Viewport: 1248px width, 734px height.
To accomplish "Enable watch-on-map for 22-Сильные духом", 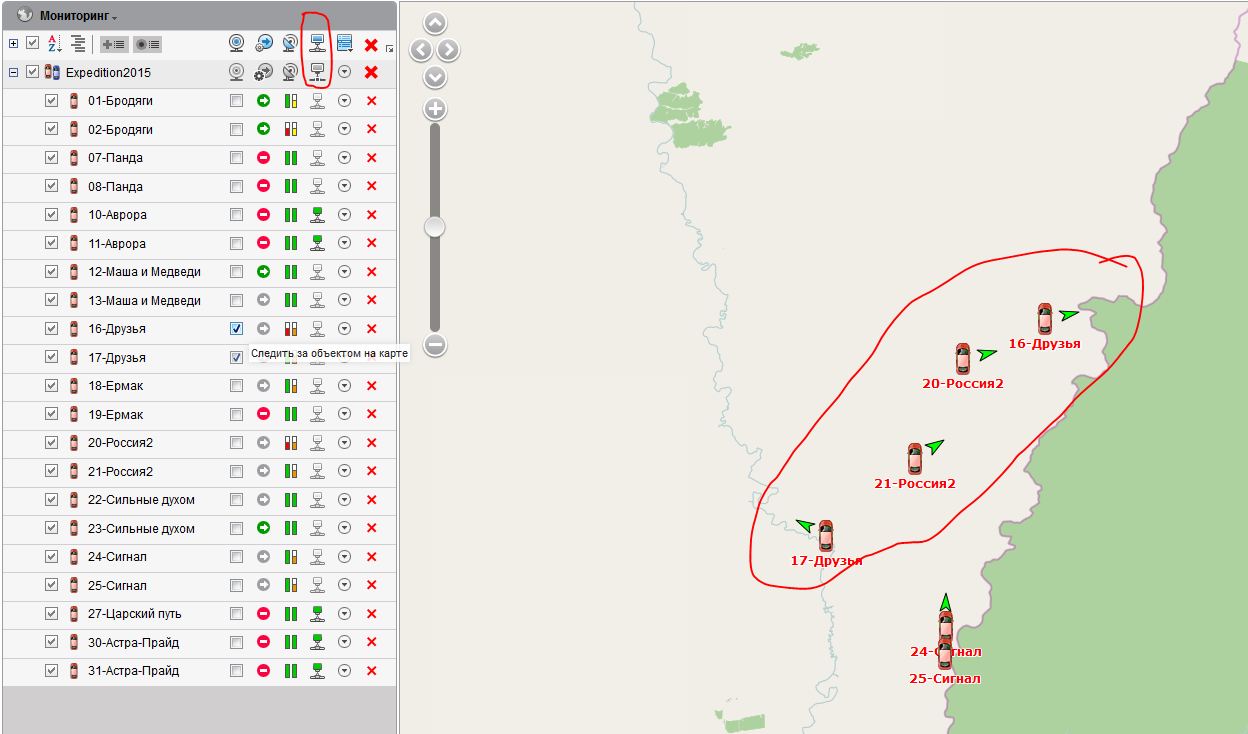I will pos(236,499).
